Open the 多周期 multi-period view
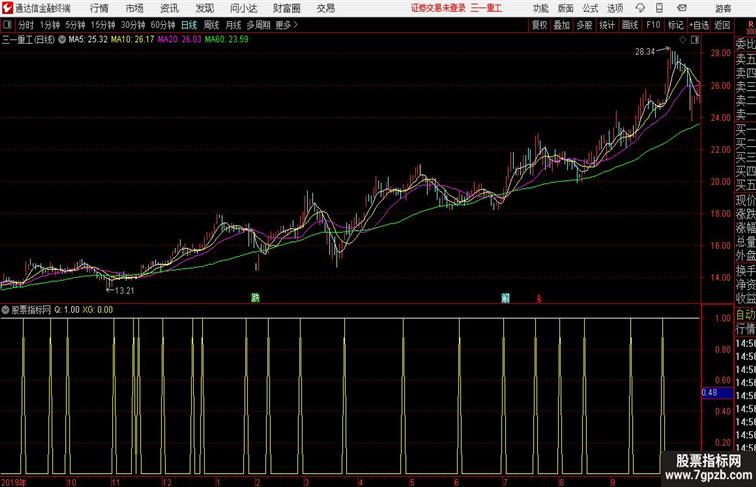Image resolution: width=756 pixels, height=487 pixels. pos(258,25)
